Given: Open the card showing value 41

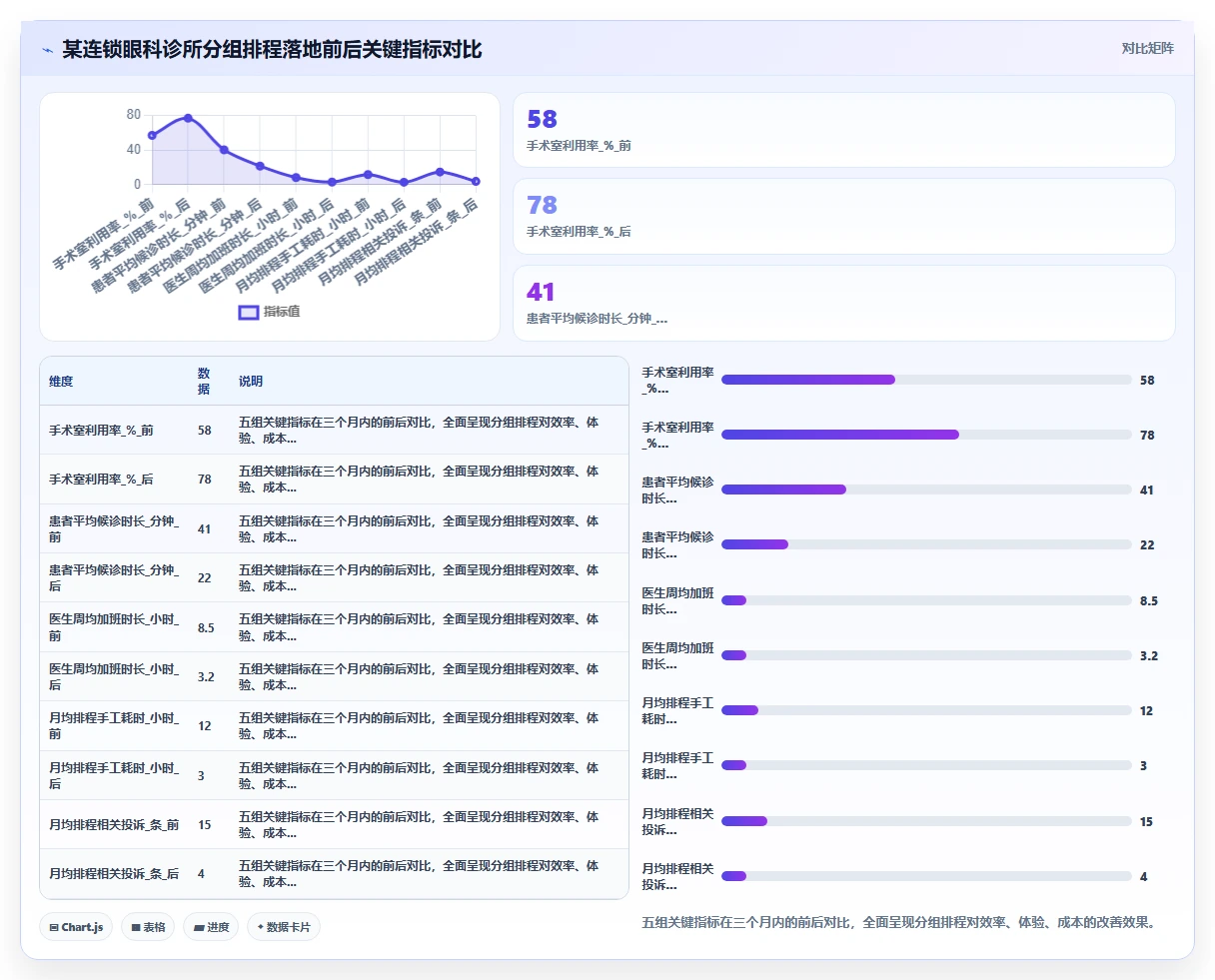Looking at the screenshot, I should (844, 303).
